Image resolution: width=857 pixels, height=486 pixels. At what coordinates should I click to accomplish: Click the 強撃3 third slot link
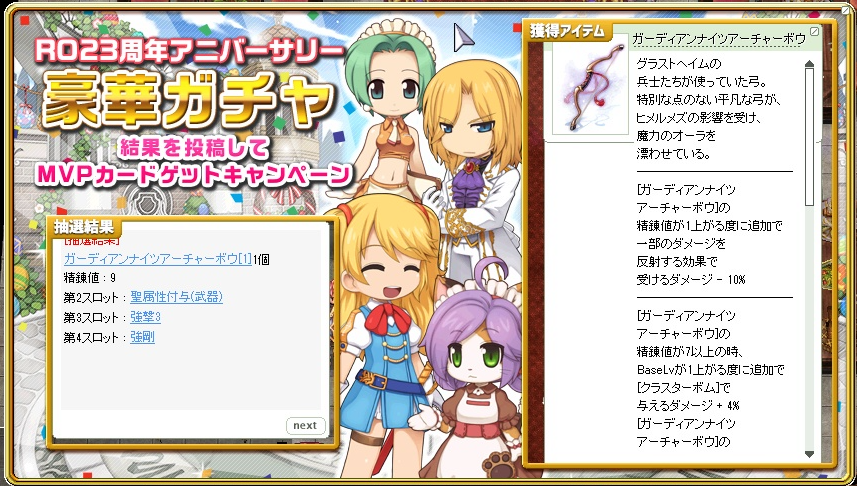coord(145,317)
